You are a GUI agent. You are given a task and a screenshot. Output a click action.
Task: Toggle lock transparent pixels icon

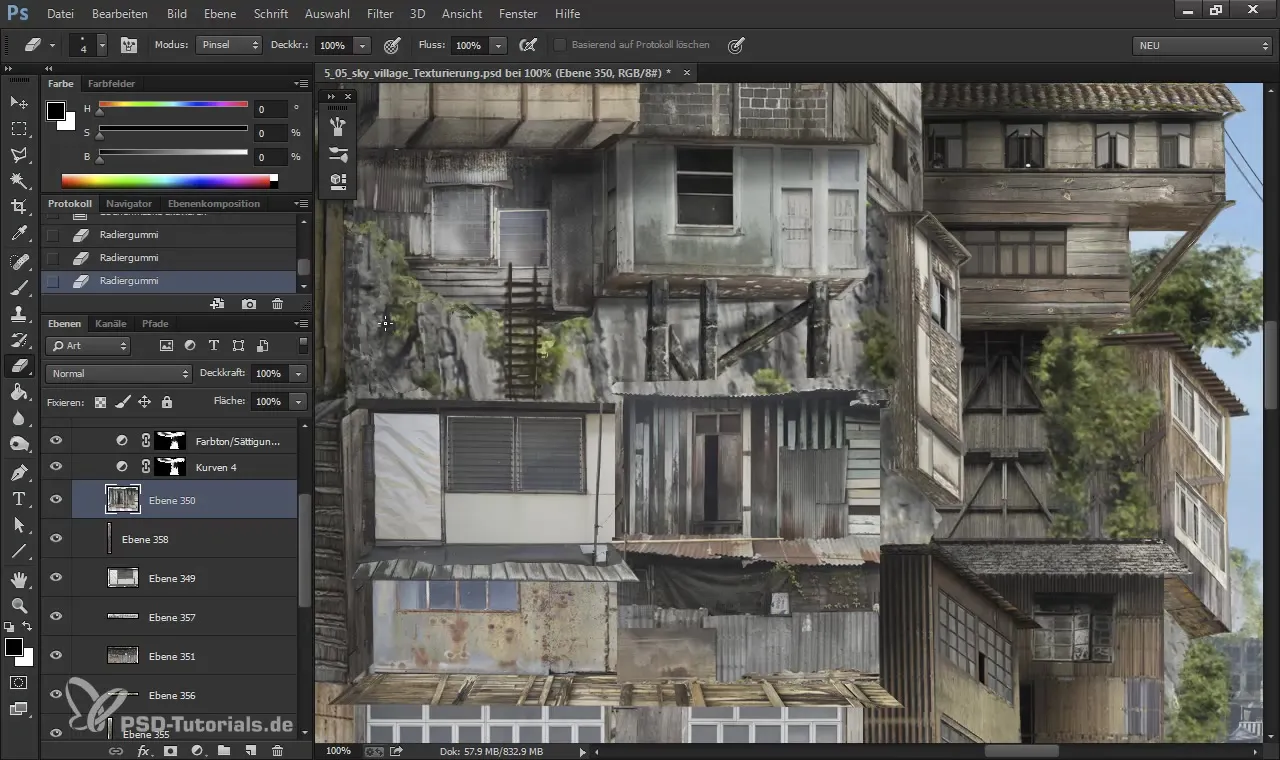100,402
